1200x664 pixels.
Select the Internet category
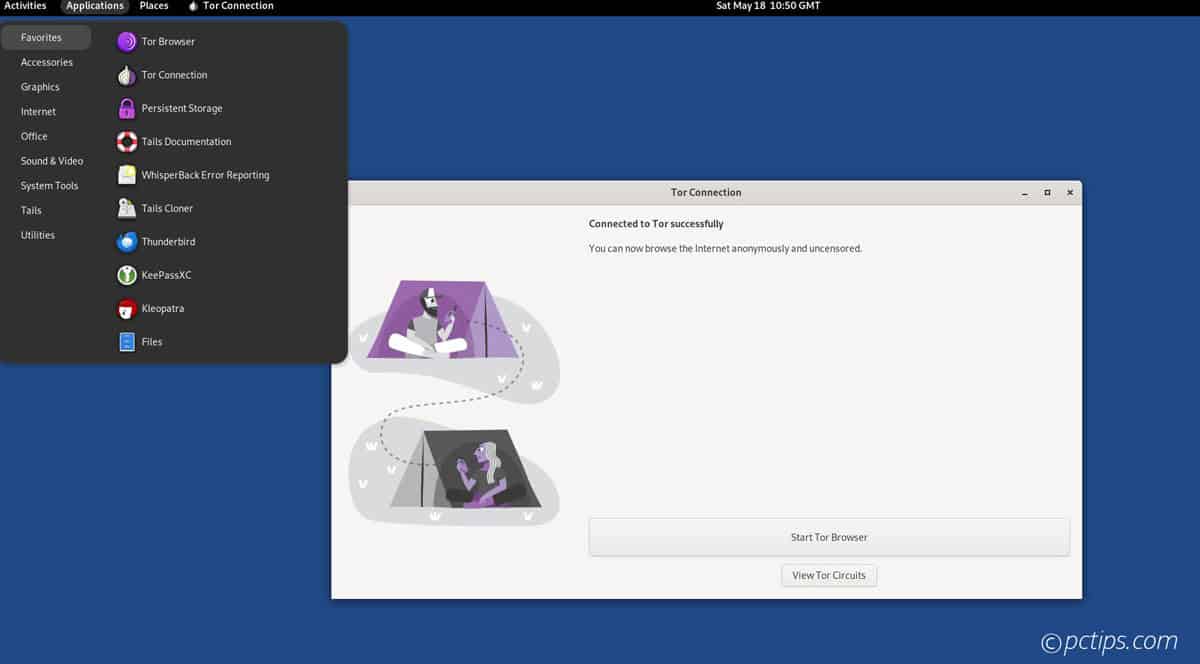pos(39,112)
